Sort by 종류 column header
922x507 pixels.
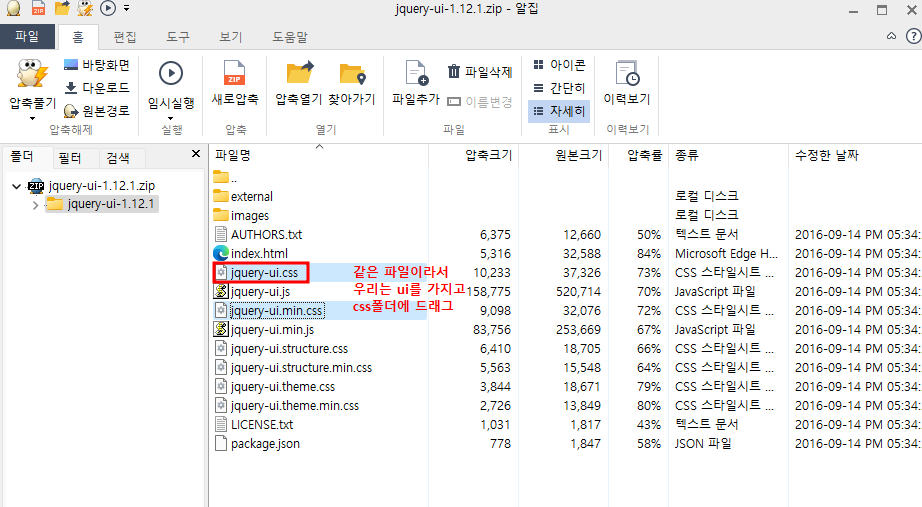pos(687,155)
